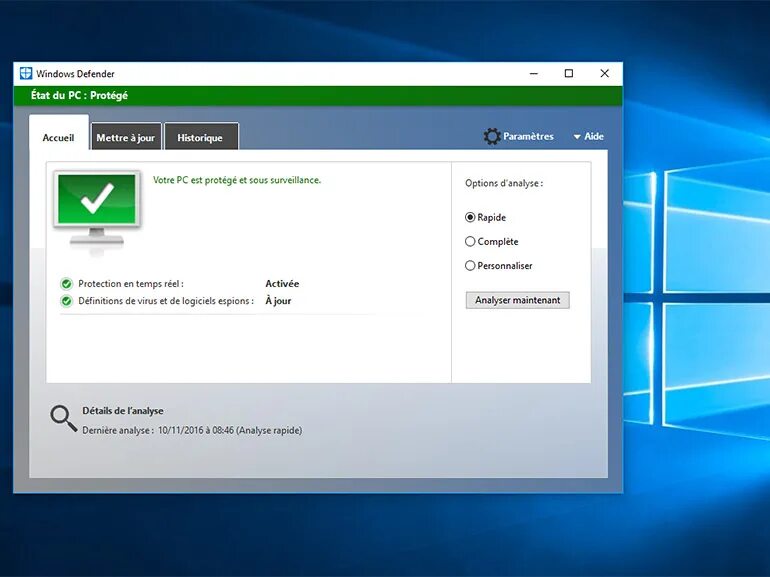Screen dimensions: 770x577
Task: Click the magnifying glass by Détails de l'analyse
Action: click(63, 418)
